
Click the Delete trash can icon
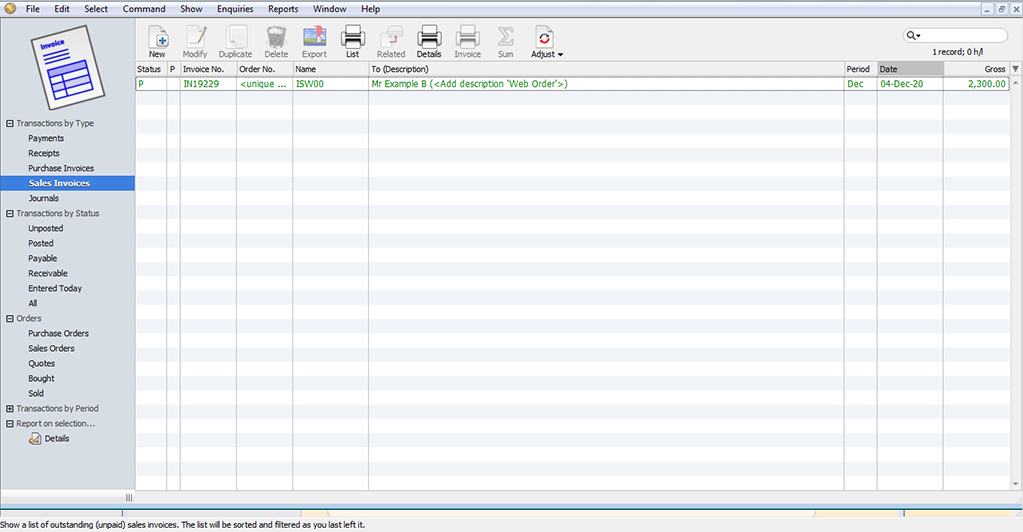[x=276, y=42]
